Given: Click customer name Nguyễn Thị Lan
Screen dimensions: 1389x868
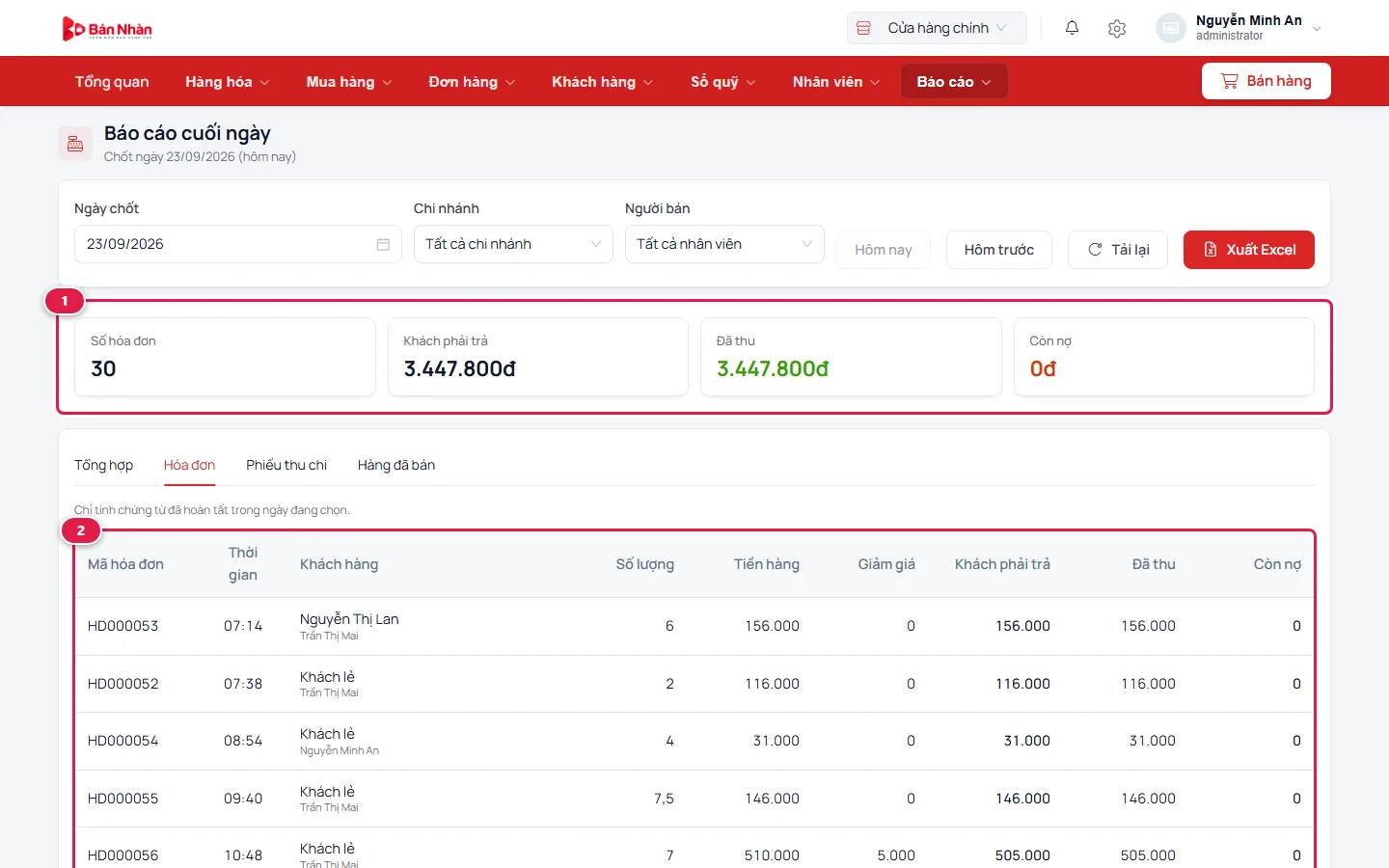Looking at the screenshot, I should pos(349,619).
